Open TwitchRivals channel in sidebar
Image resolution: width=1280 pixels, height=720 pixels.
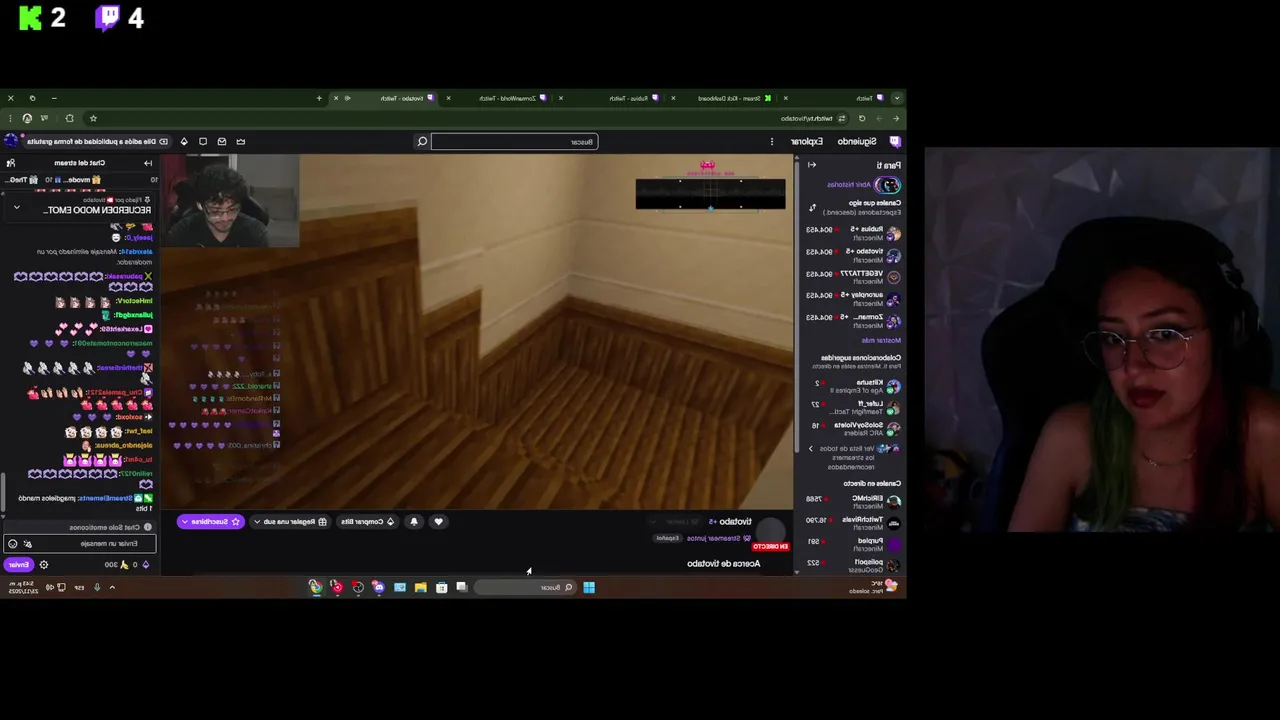click(853, 523)
